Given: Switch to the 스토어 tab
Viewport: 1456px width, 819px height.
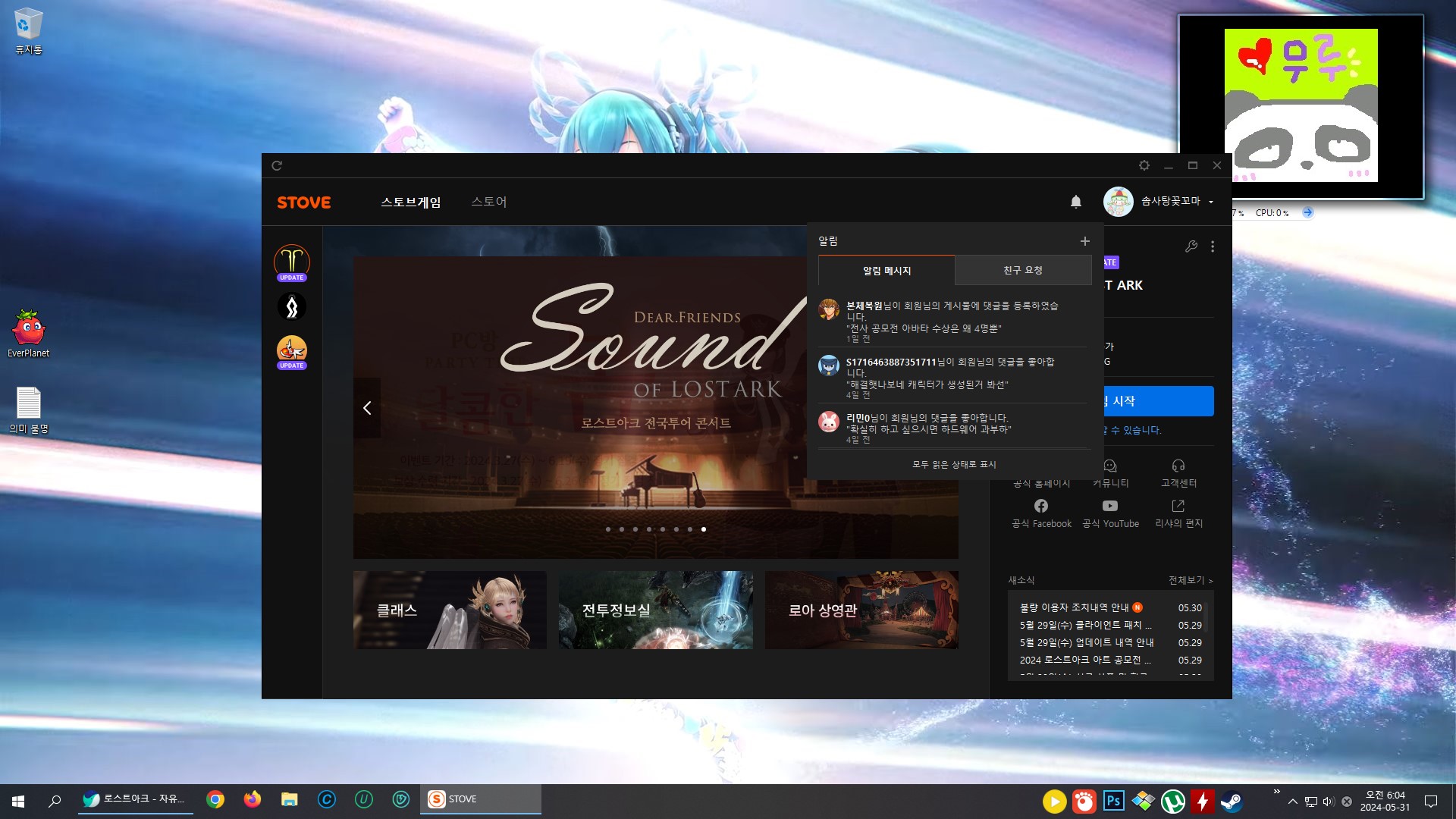Looking at the screenshot, I should click(488, 202).
